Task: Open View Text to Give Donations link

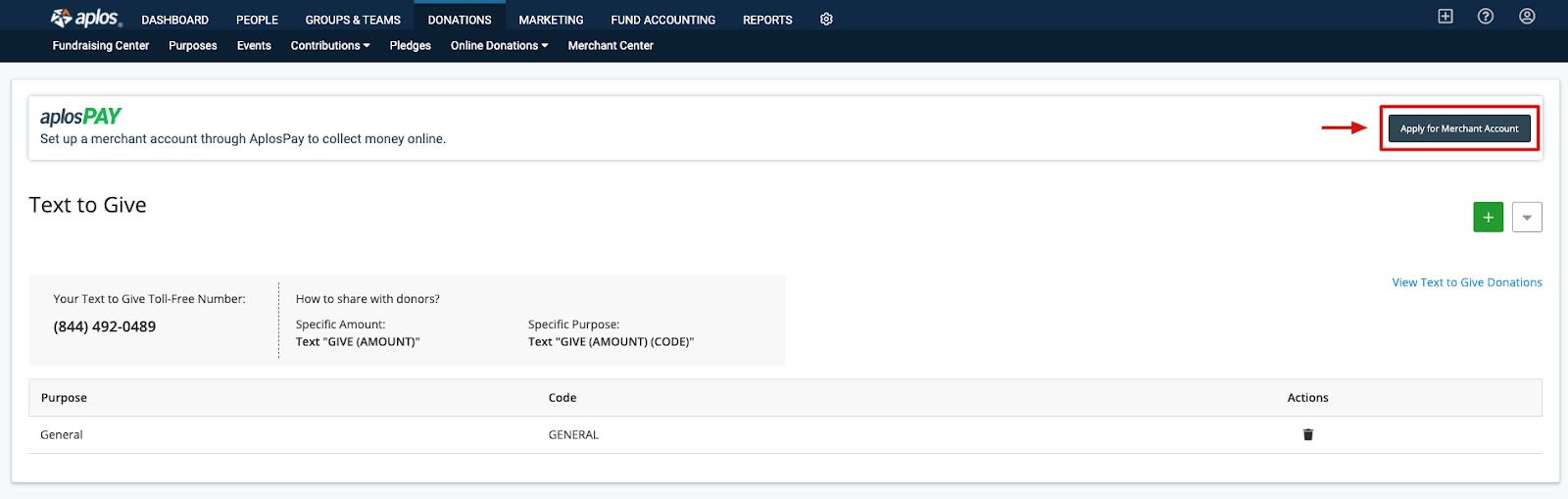Action: [1467, 282]
